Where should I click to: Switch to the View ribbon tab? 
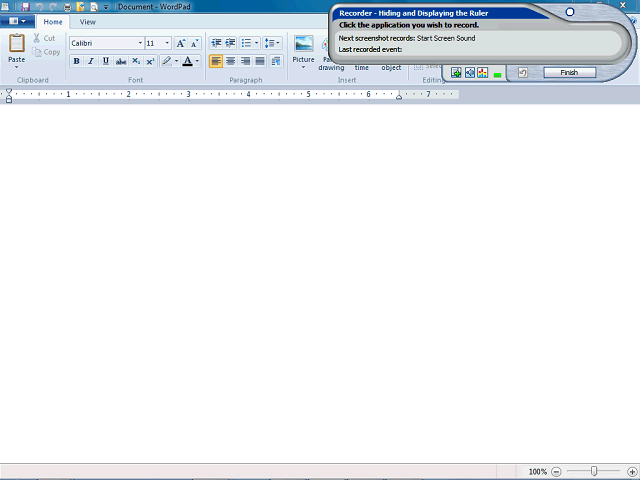click(87, 22)
